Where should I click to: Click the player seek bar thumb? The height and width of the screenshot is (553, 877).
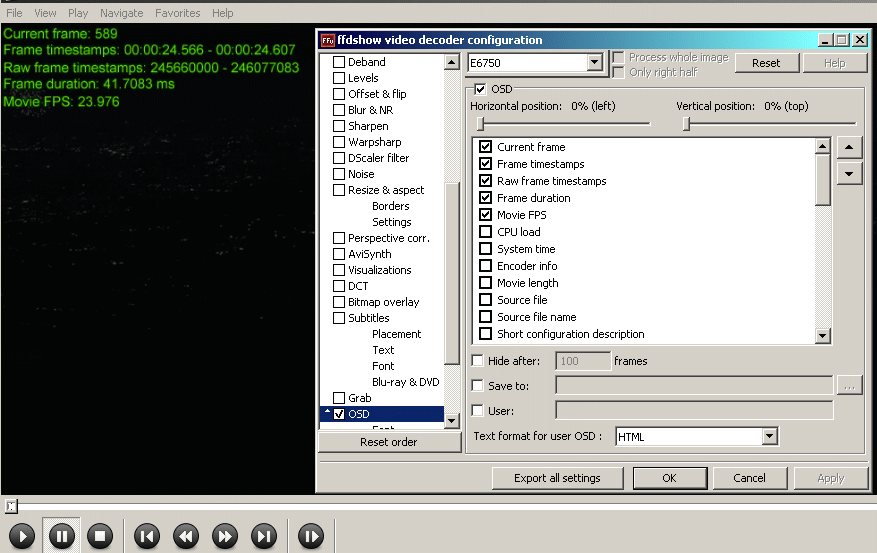pyautogui.click(x=11, y=507)
